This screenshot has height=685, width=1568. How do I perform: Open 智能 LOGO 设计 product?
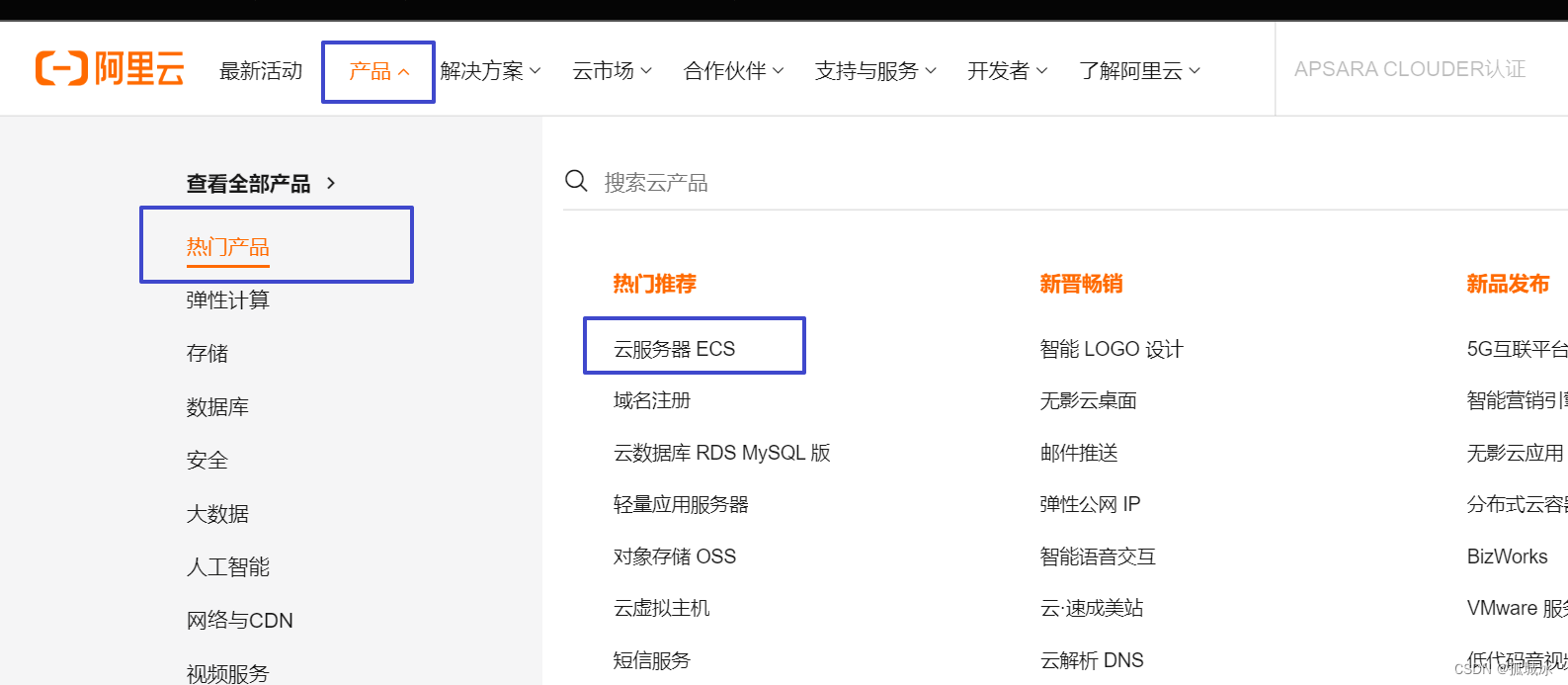click(x=1112, y=349)
